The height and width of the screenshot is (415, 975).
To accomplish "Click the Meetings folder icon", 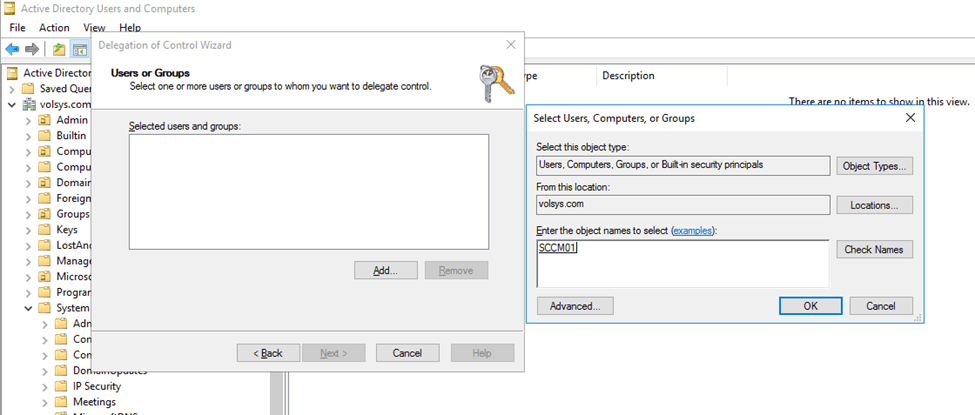I will click(x=60, y=402).
